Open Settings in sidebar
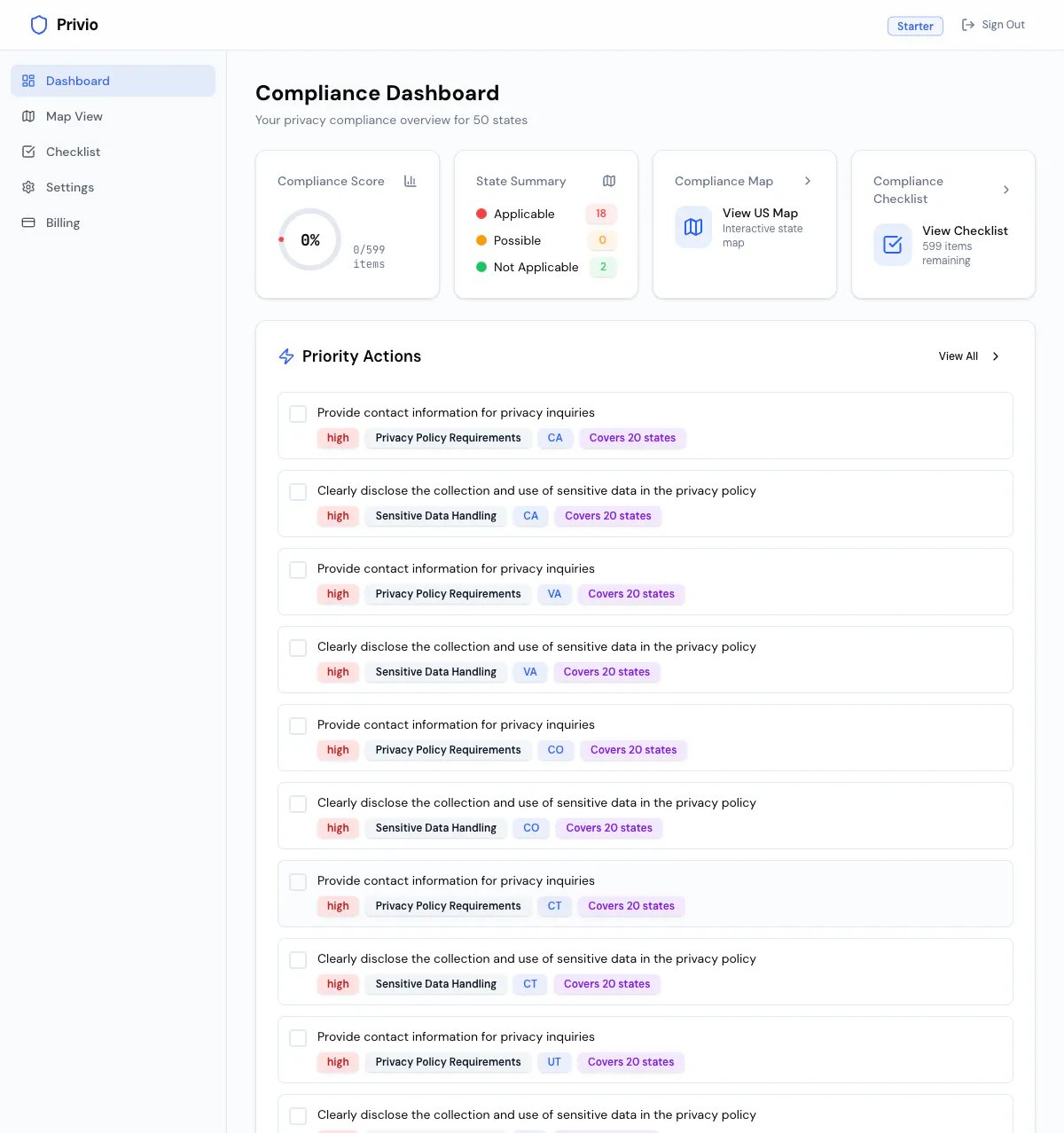 point(113,187)
